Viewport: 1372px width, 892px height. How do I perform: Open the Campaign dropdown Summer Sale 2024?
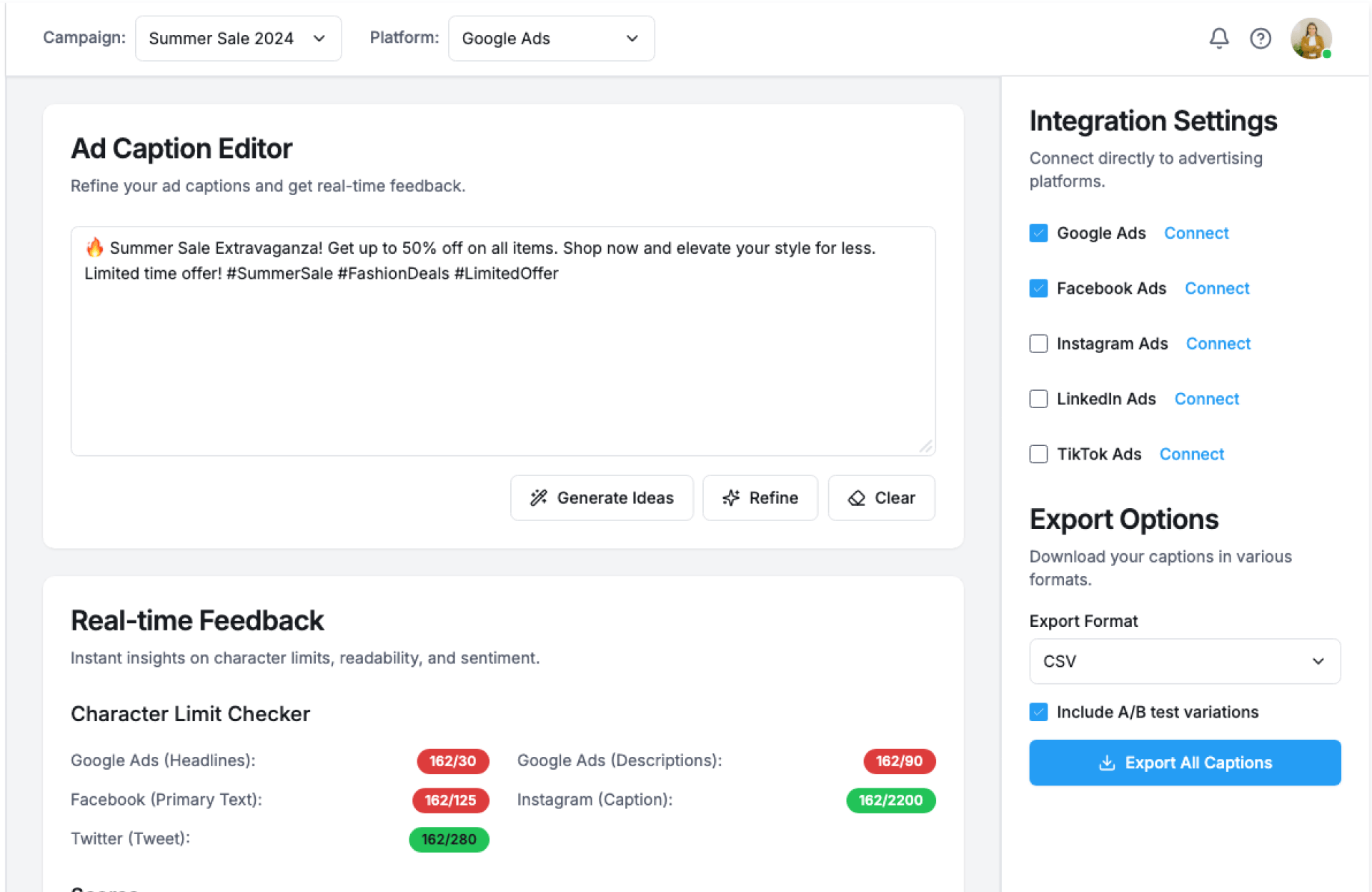click(x=237, y=39)
